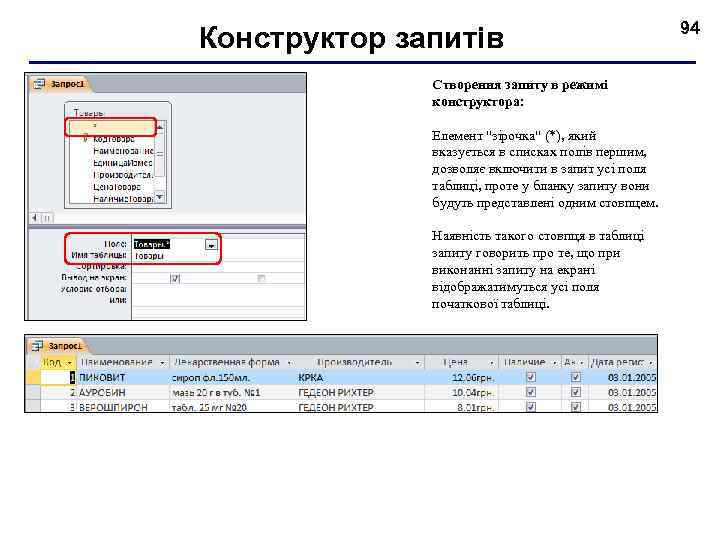Click the row selector of the ПИКОВИТ record
Image resolution: width=720 pixels, height=540 pixels.
(x=33, y=377)
